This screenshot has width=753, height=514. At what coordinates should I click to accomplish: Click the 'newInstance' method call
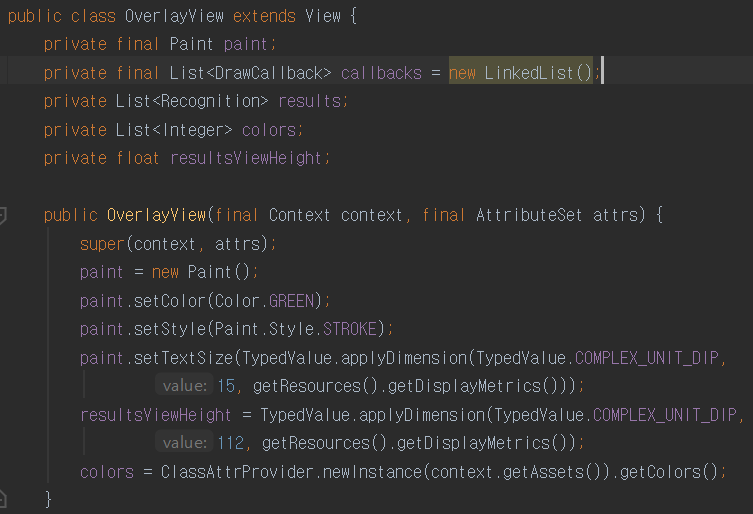click(x=372, y=472)
